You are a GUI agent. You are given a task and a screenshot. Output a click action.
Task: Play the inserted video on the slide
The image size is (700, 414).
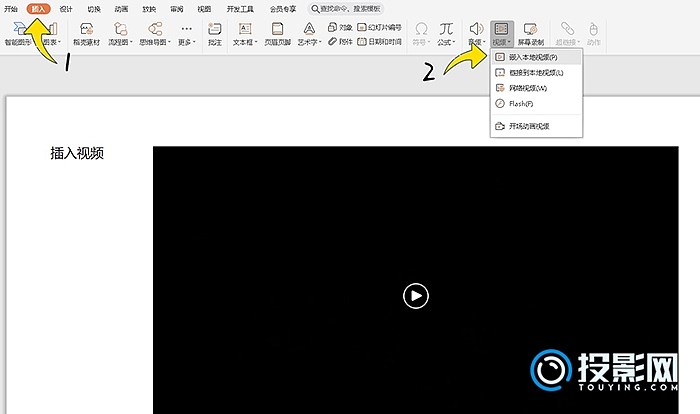416,296
